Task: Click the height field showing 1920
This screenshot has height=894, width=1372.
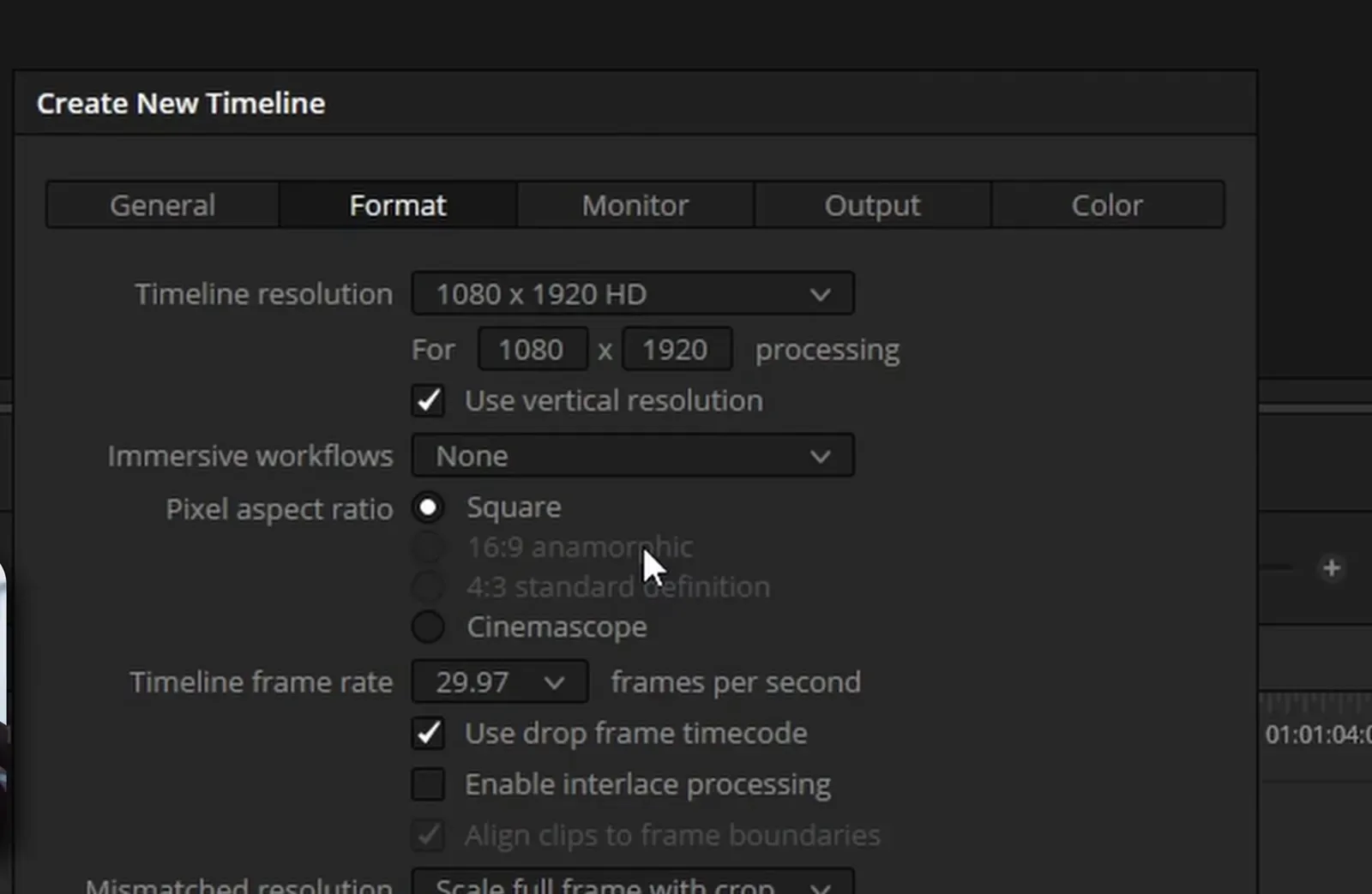Action: (x=677, y=349)
